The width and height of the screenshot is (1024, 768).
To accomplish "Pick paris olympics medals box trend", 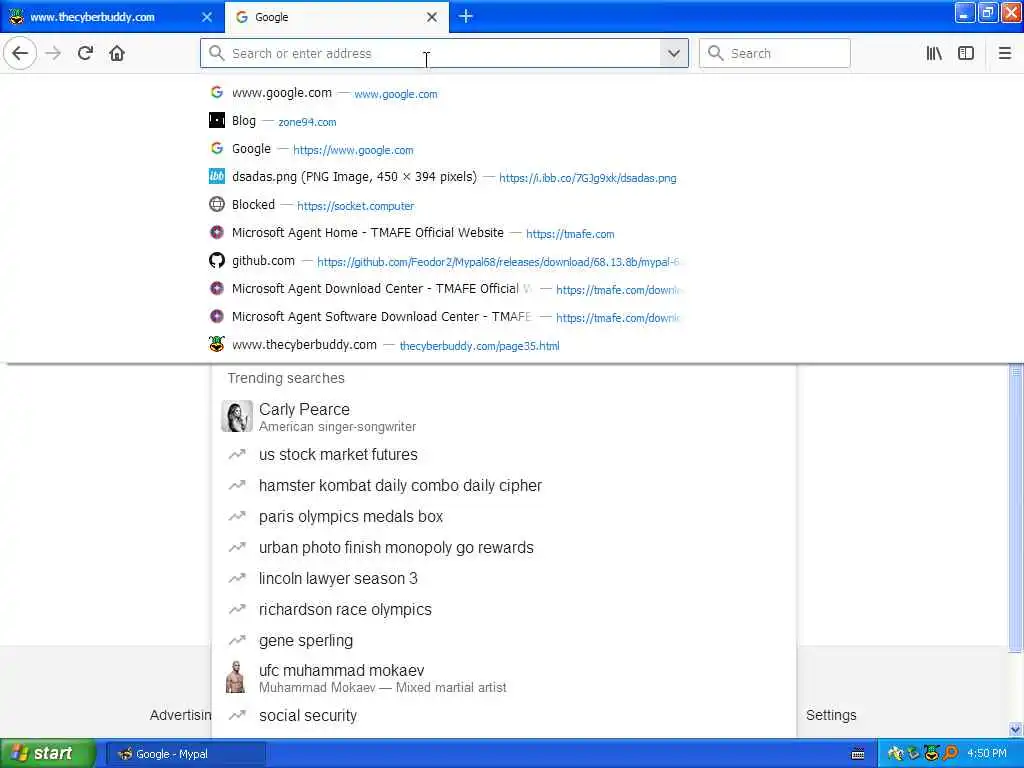I will click(x=504, y=517).
